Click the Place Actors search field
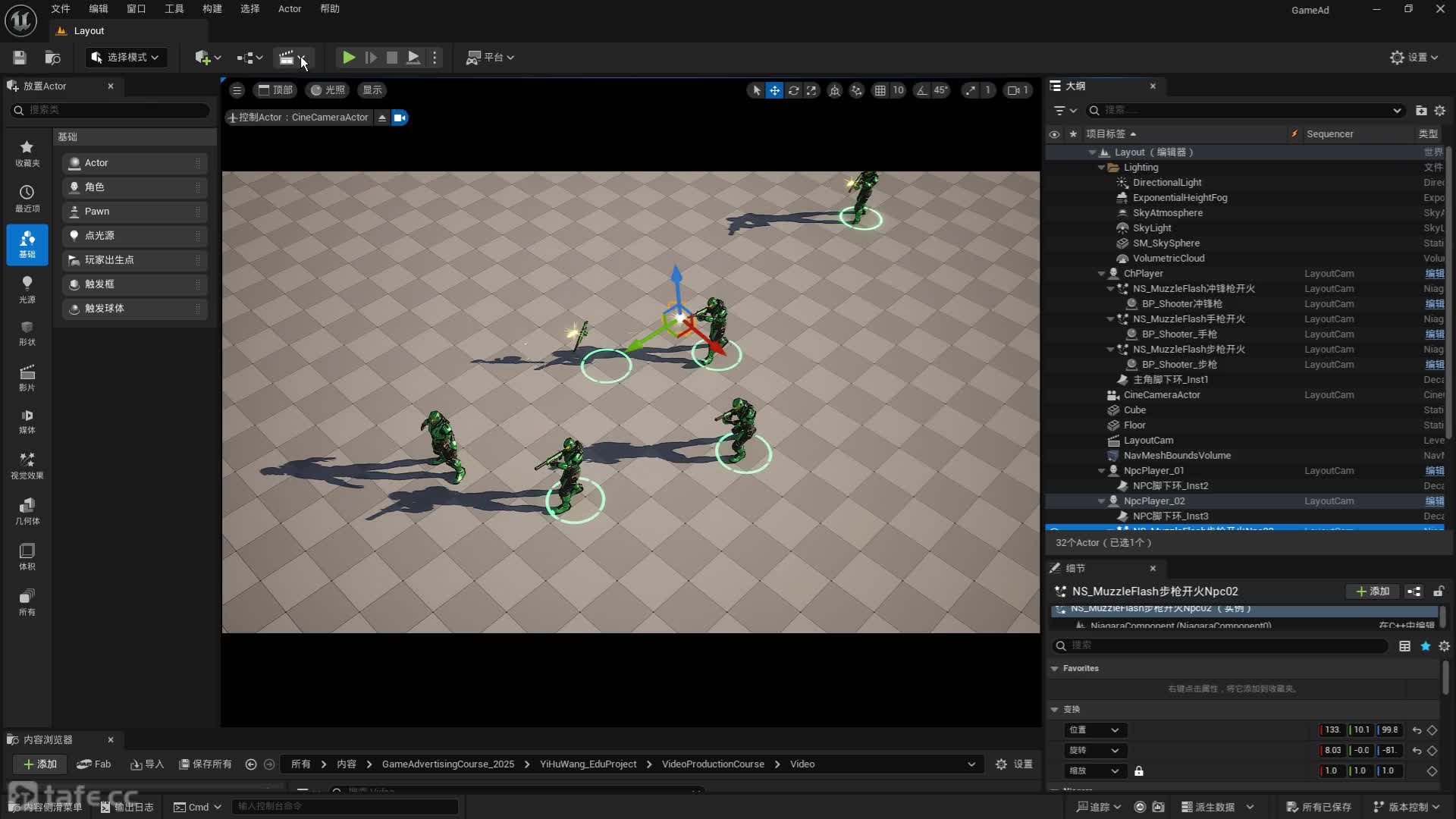The image size is (1456, 819). (114, 110)
